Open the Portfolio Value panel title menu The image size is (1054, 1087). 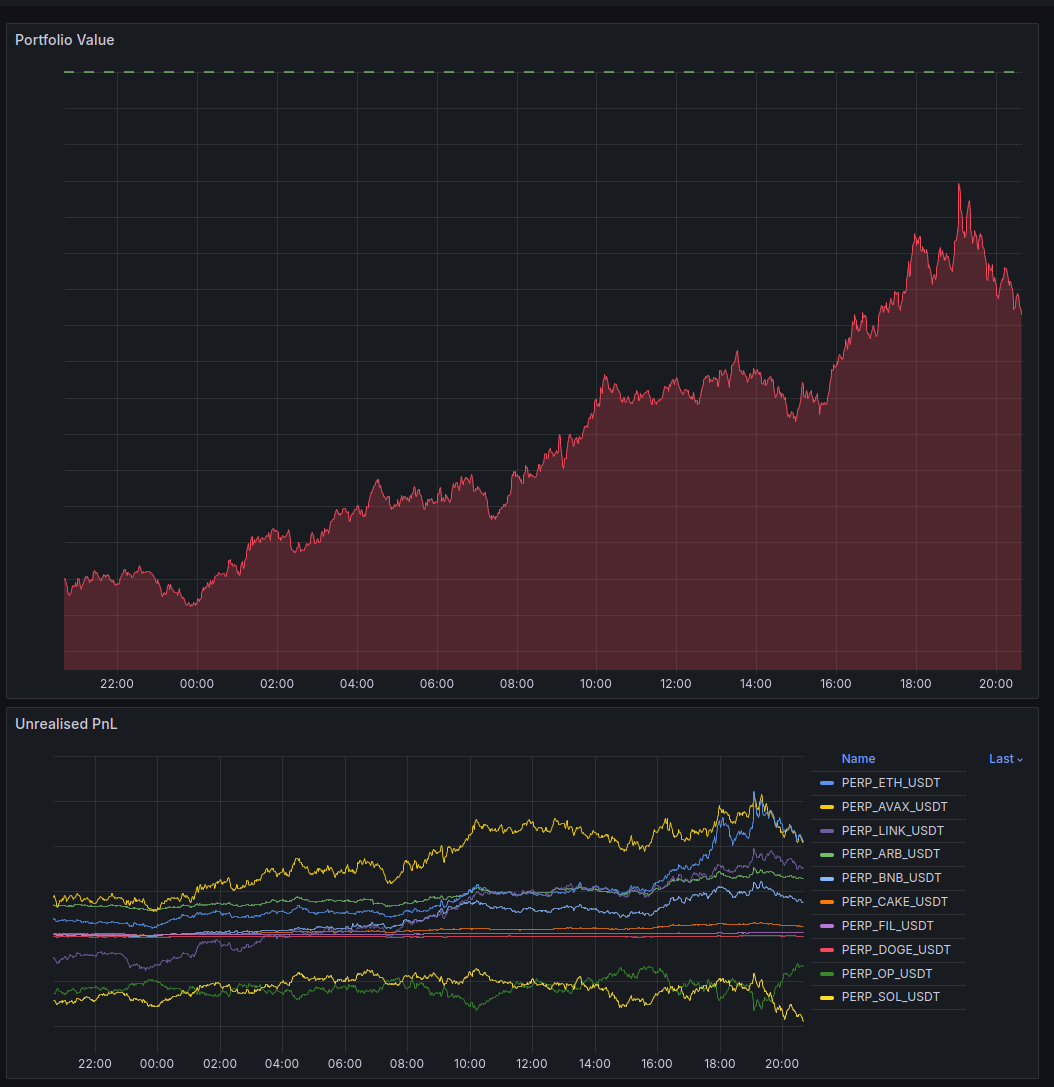64,40
